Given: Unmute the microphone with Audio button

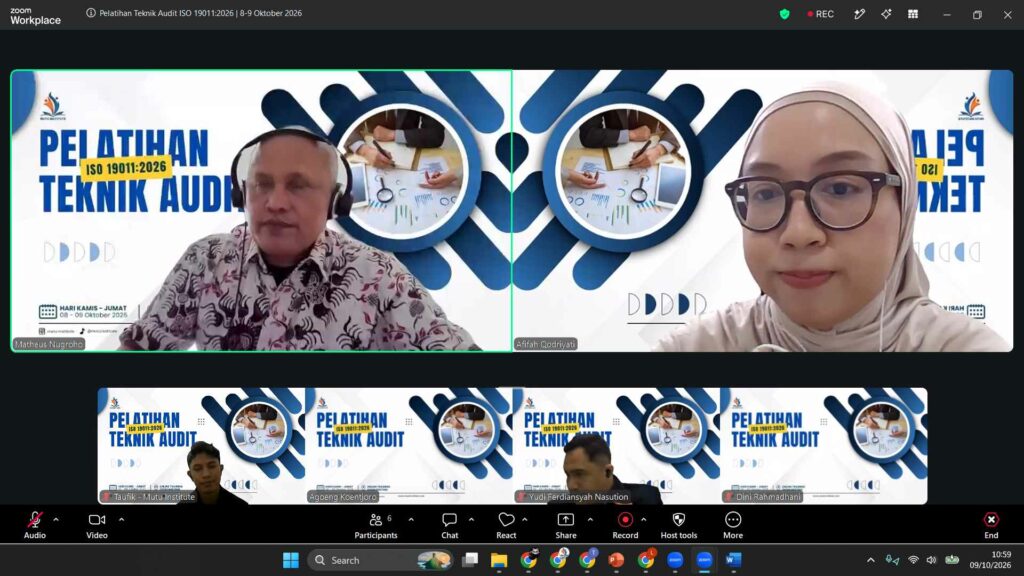Looking at the screenshot, I should (x=35, y=525).
